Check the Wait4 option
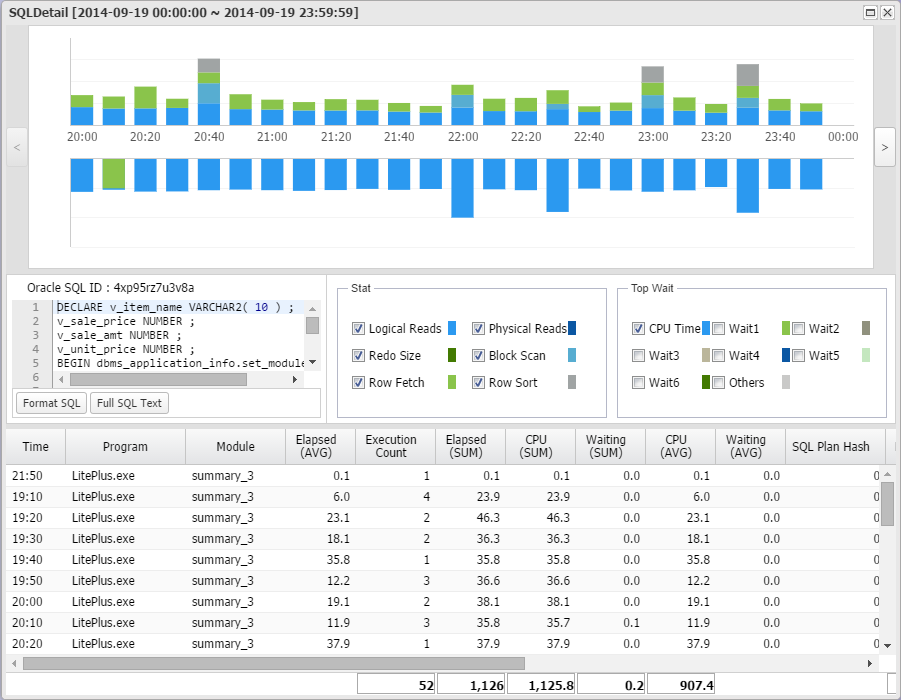 718,355
